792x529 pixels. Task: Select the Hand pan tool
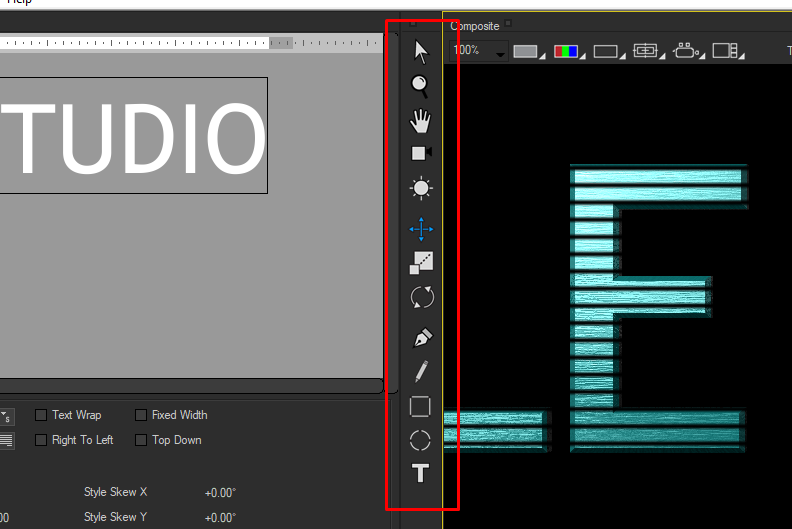coord(421,121)
